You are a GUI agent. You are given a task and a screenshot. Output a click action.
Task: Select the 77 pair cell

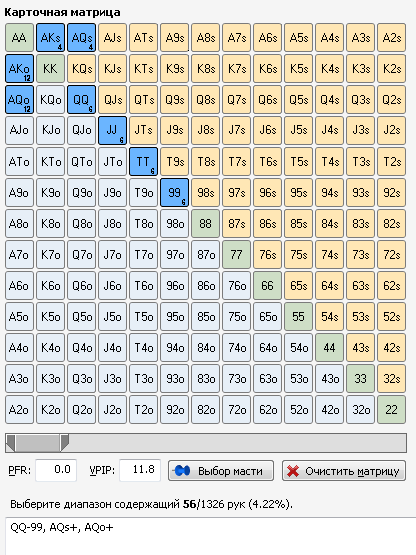(x=237, y=254)
